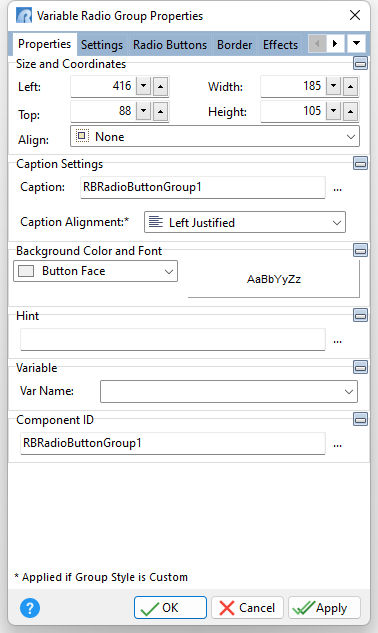The image size is (378, 633).
Task: Switch to the Effects tab
Action: 280,44
